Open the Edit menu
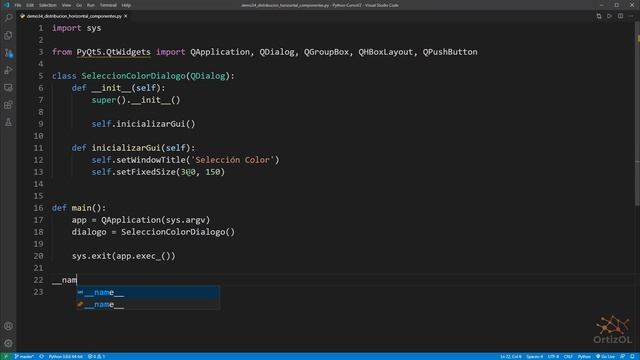 coord(30,5)
